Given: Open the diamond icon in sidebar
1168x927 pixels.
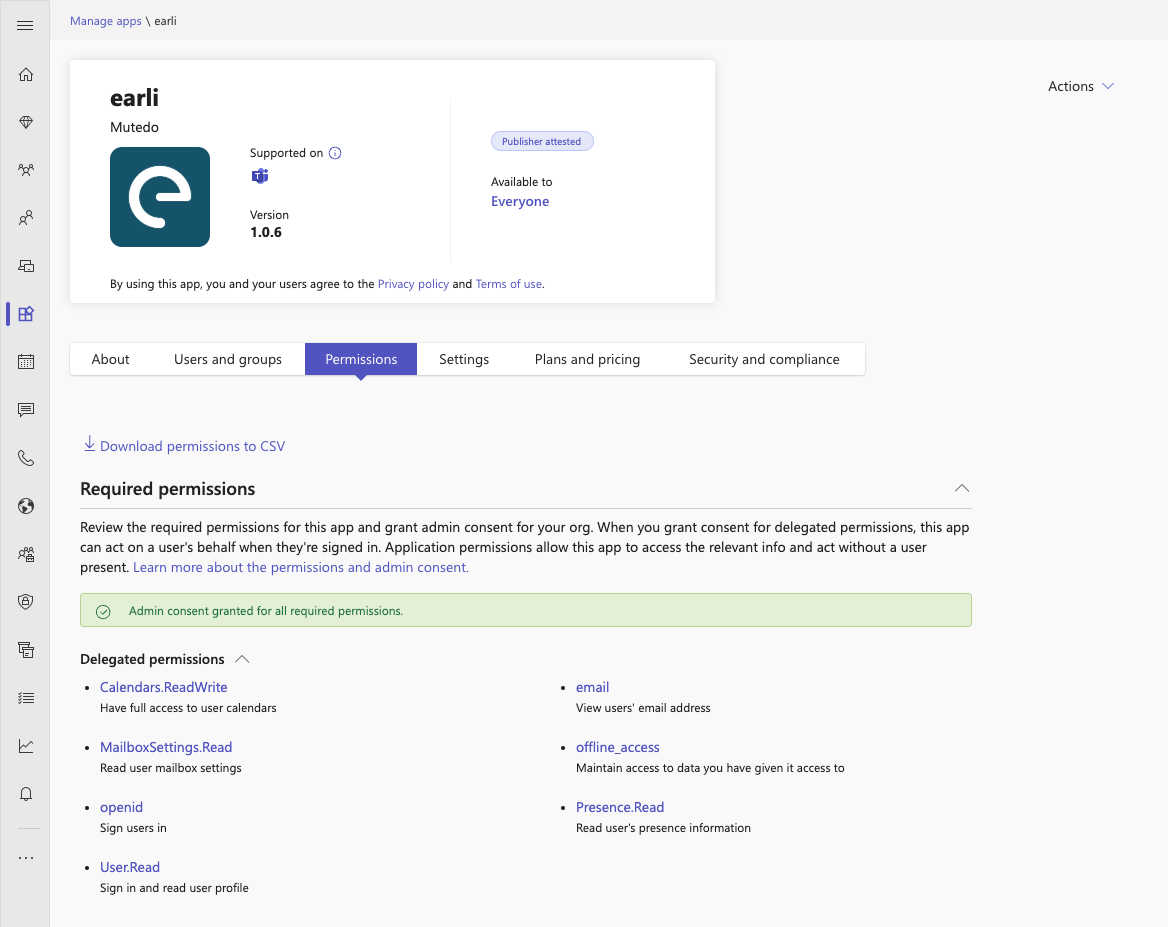Looking at the screenshot, I should (x=25, y=122).
